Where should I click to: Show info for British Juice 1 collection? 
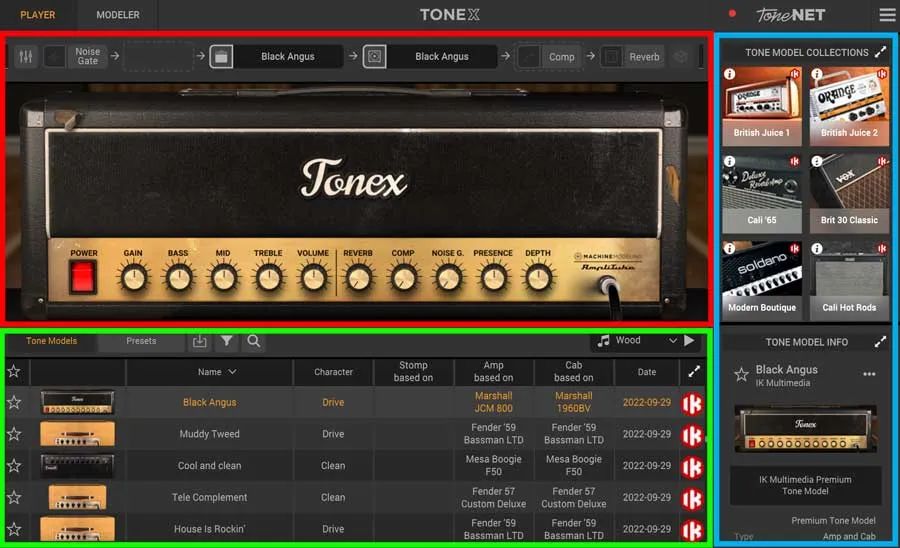pos(730,74)
